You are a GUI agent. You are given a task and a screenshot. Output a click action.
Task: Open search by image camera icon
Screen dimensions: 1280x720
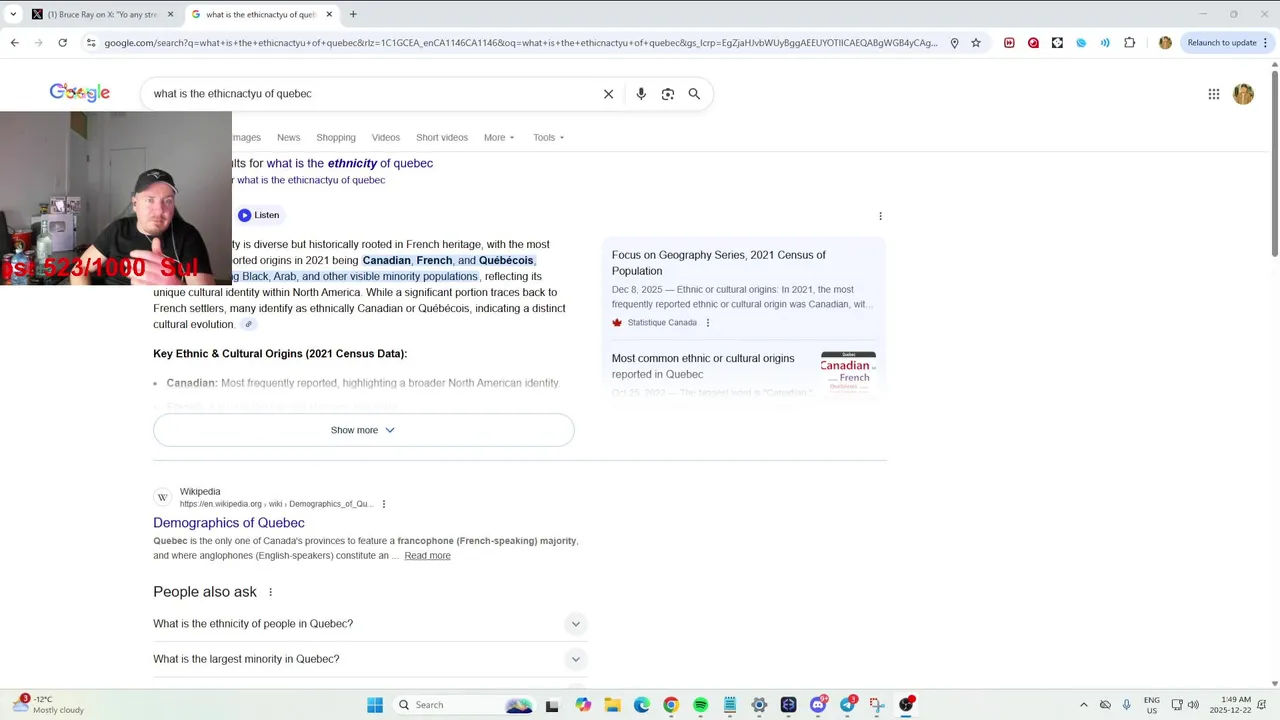click(x=668, y=94)
